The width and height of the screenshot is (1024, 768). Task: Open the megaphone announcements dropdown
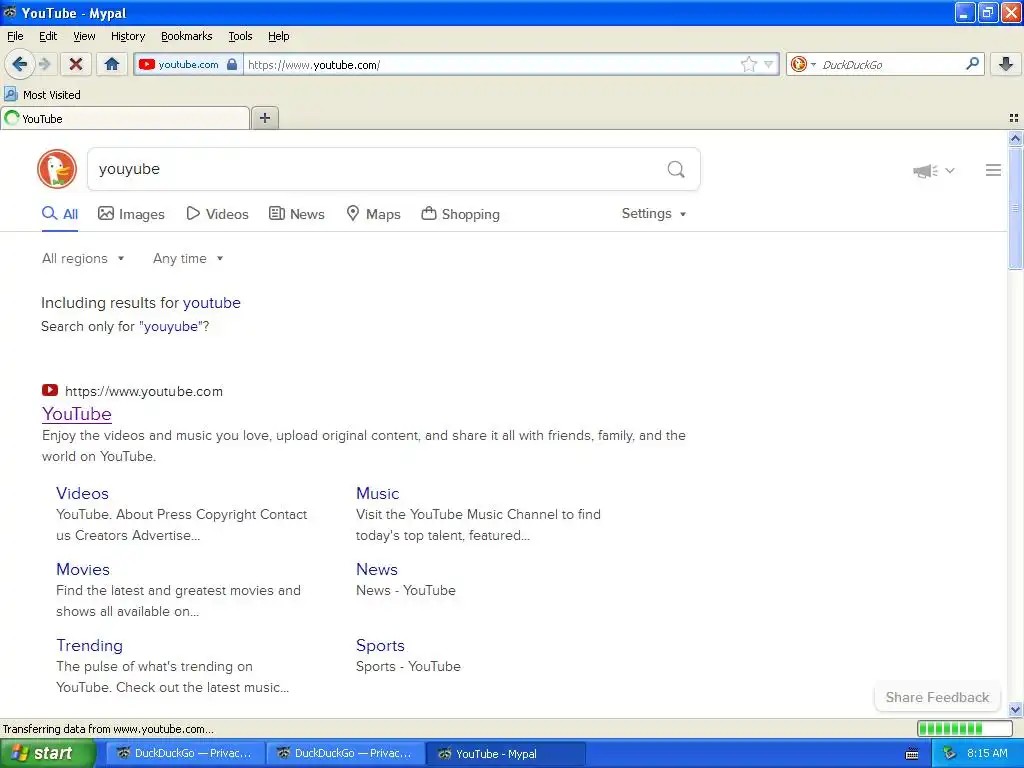[934, 170]
